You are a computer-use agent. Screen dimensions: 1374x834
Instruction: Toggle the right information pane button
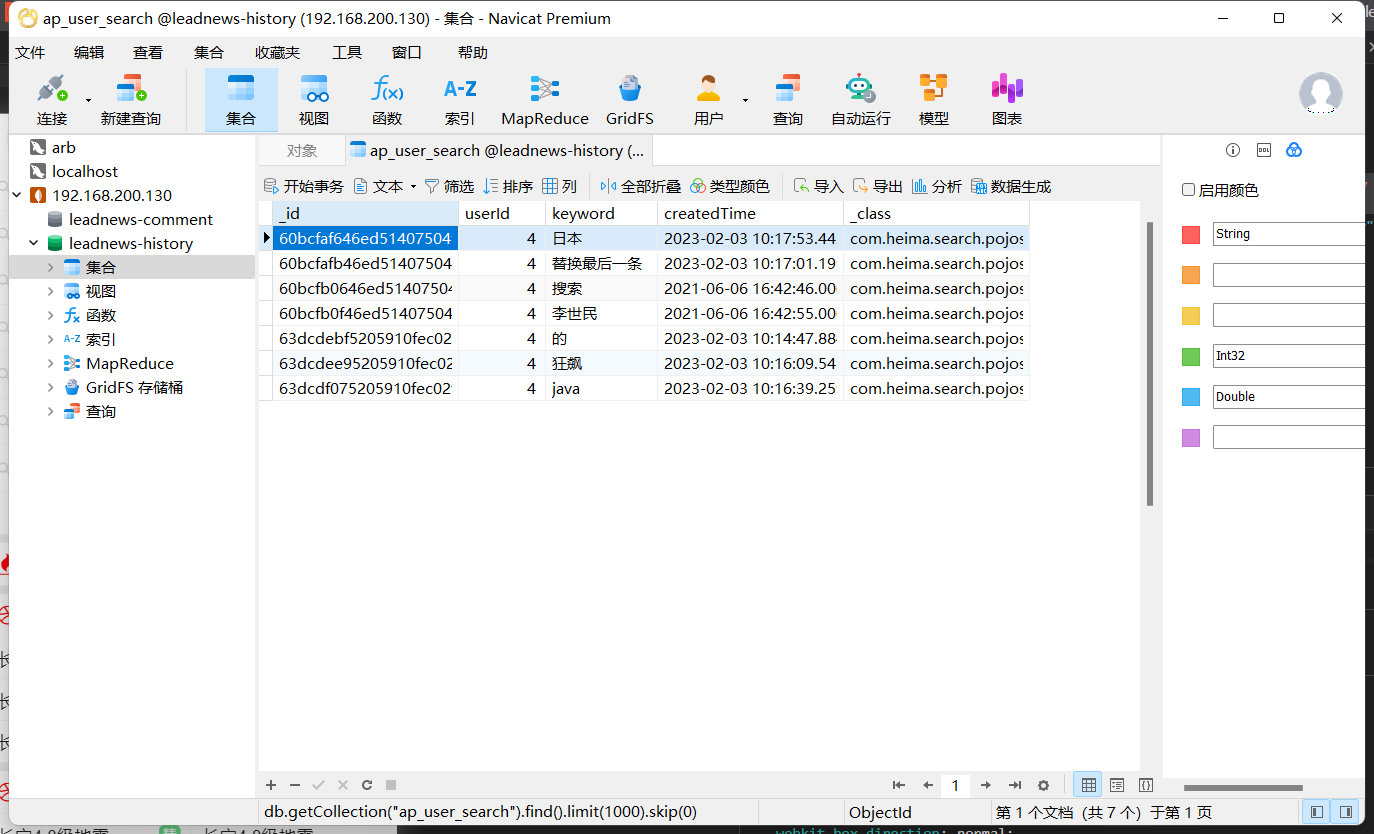(x=1346, y=812)
